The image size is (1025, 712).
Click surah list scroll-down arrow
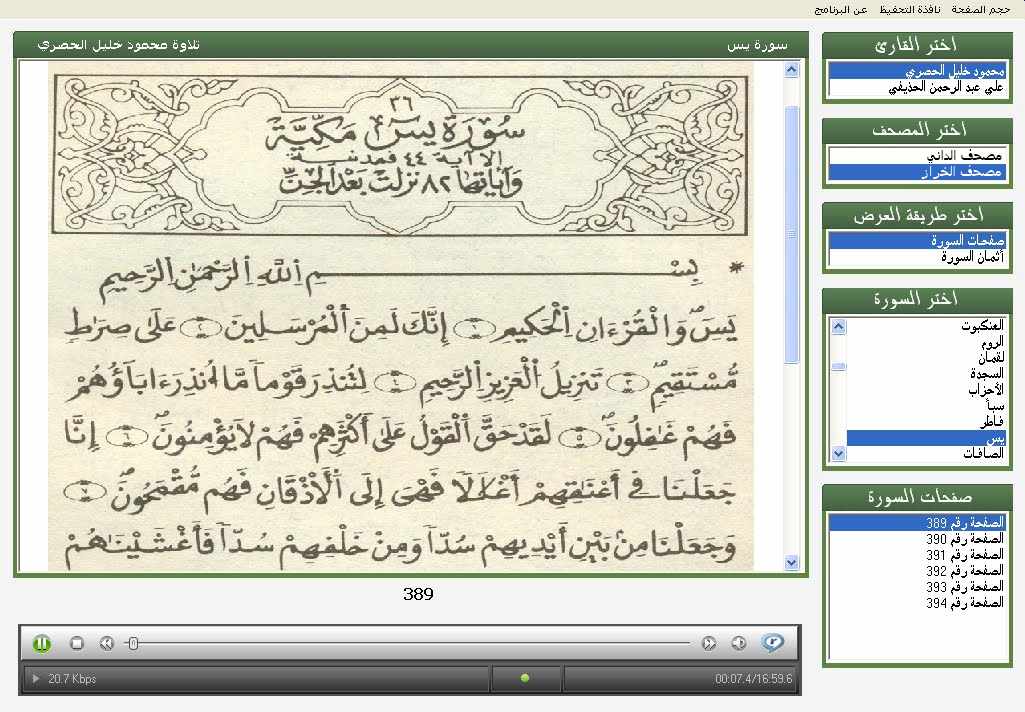pyautogui.click(x=839, y=453)
